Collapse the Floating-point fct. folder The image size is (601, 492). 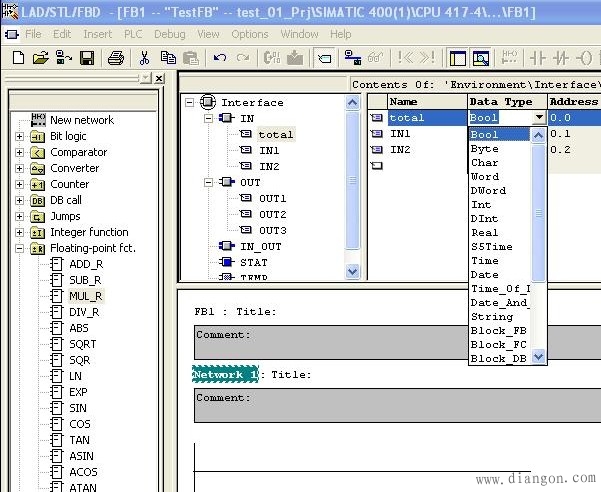tap(20, 248)
